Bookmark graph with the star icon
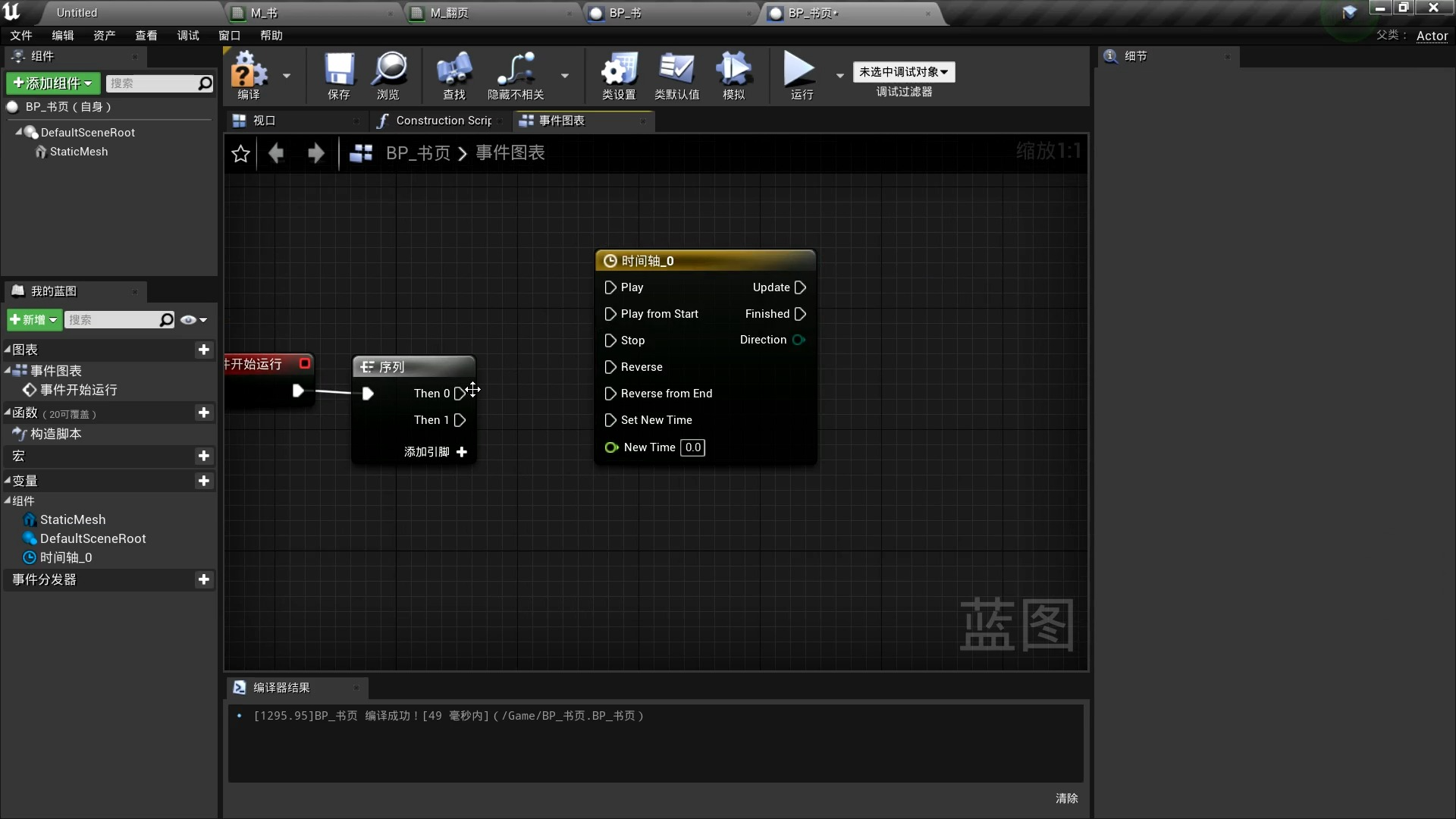Viewport: 1456px width, 819px height. [240, 154]
